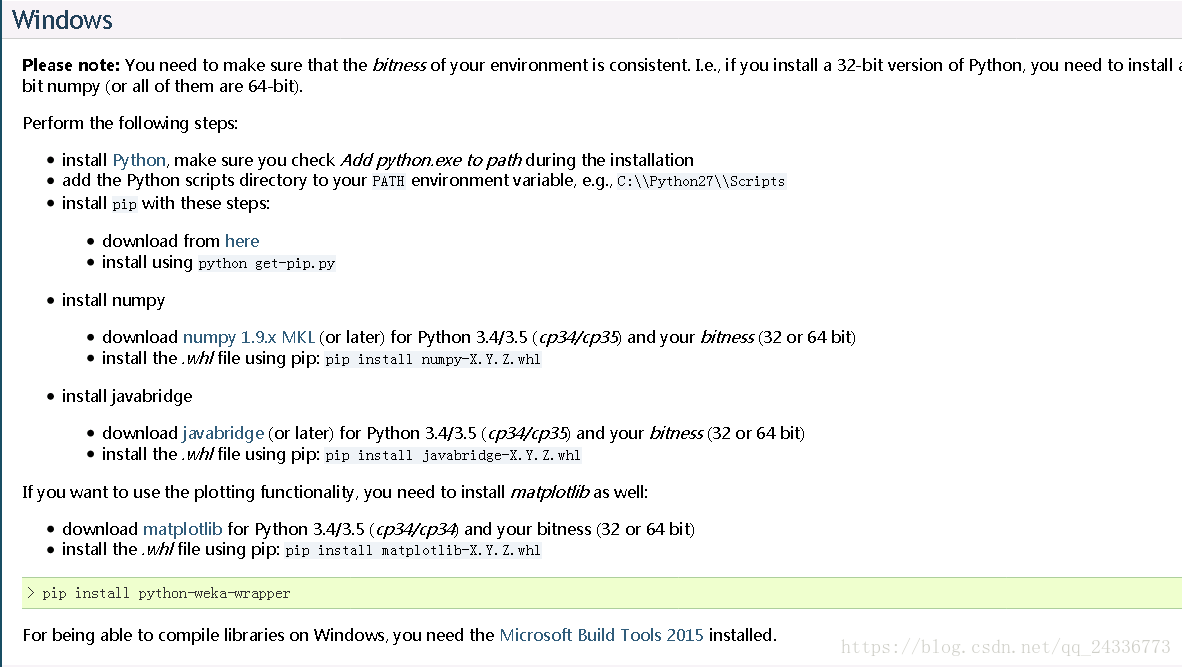
Task: Click the Windows section heading
Action: pyautogui.click(x=62, y=20)
